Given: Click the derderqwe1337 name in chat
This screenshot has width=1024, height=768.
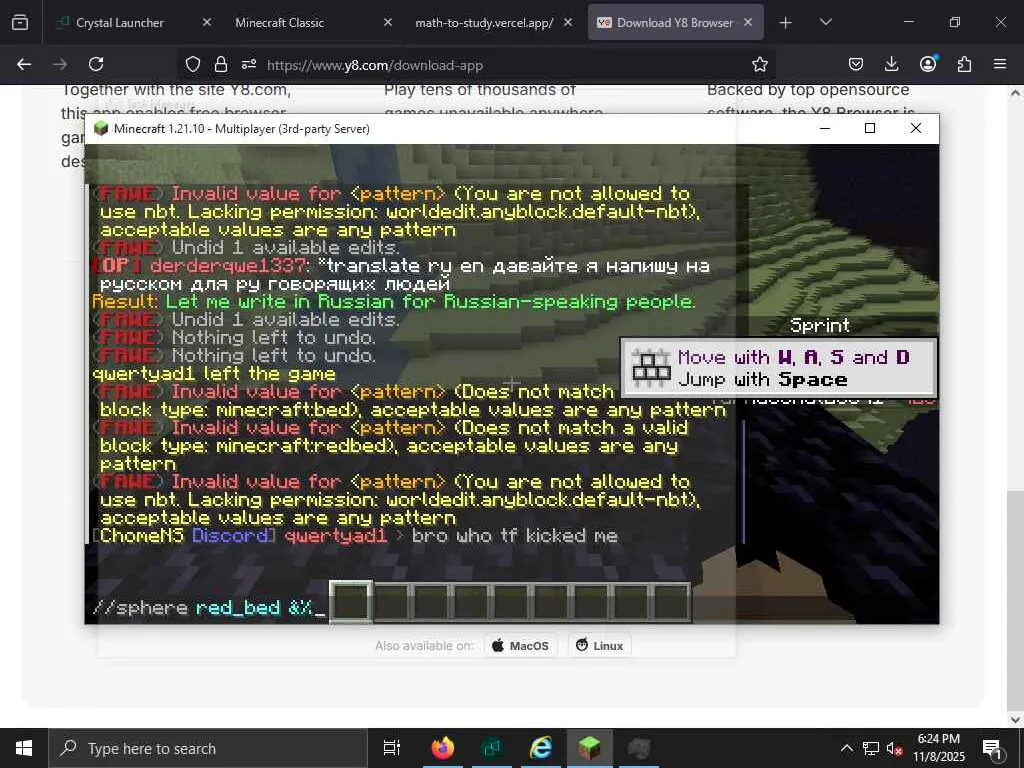Looking at the screenshot, I should click(x=228, y=266).
